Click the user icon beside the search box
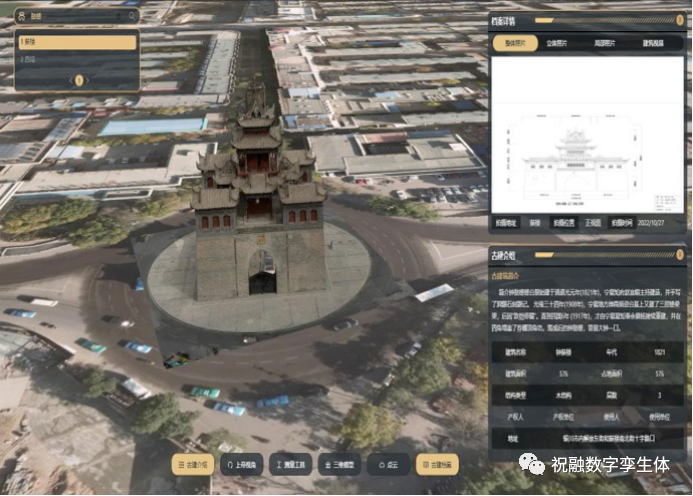Image resolution: width=693 pixels, height=496 pixels. (x=20, y=16)
